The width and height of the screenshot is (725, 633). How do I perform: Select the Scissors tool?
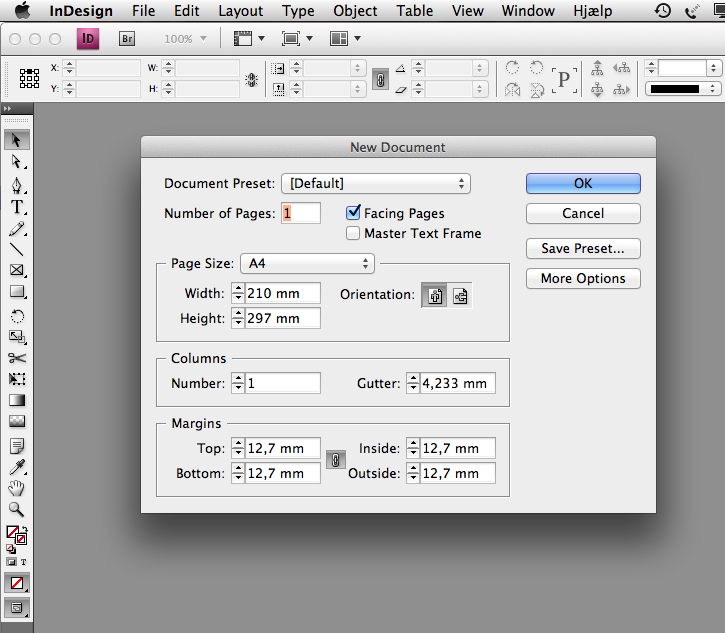point(17,358)
